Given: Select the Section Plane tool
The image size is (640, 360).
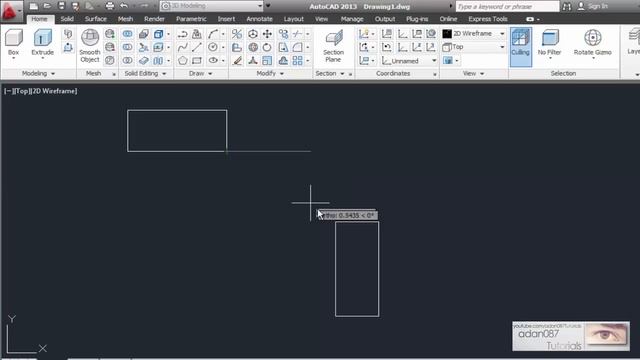Looking at the screenshot, I should pyautogui.click(x=333, y=47).
